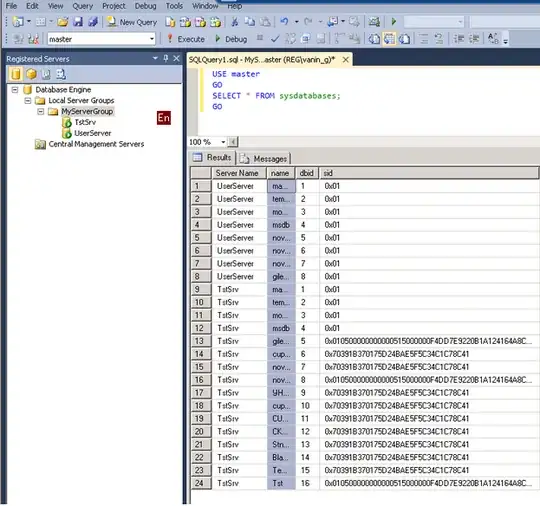This screenshot has width=540, height=506.
Task: Click the editor horizontal scroll left arrow
Action: pyautogui.click(x=233, y=142)
